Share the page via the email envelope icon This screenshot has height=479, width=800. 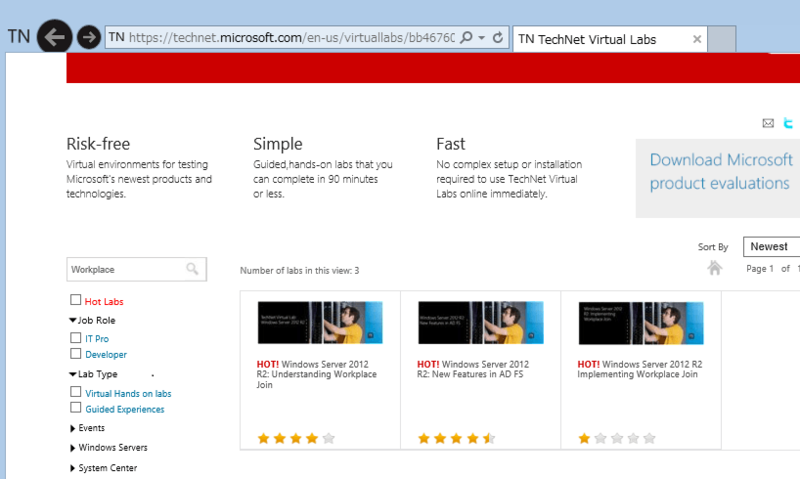tap(768, 123)
